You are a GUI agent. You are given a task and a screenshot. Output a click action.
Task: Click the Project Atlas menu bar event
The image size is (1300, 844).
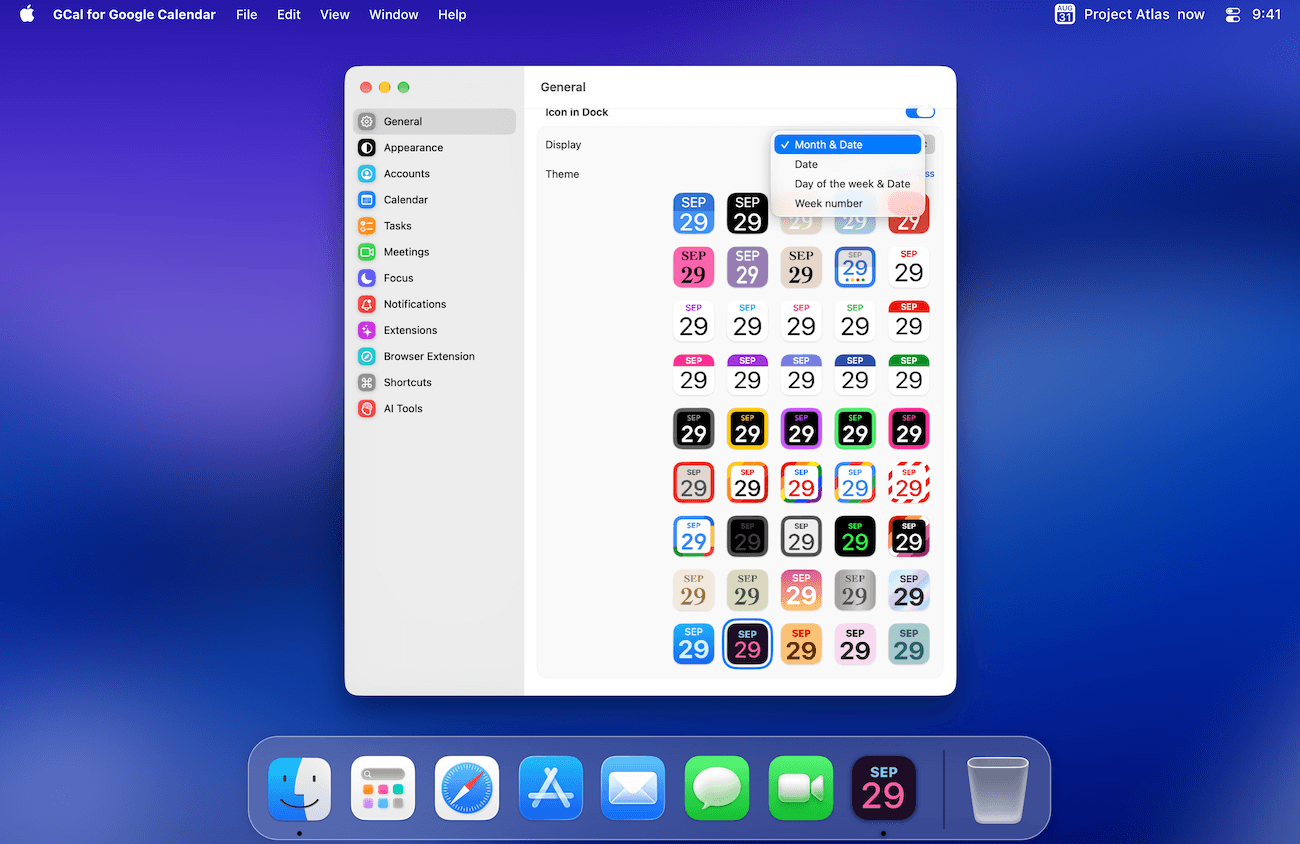pyautogui.click(x=1130, y=14)
